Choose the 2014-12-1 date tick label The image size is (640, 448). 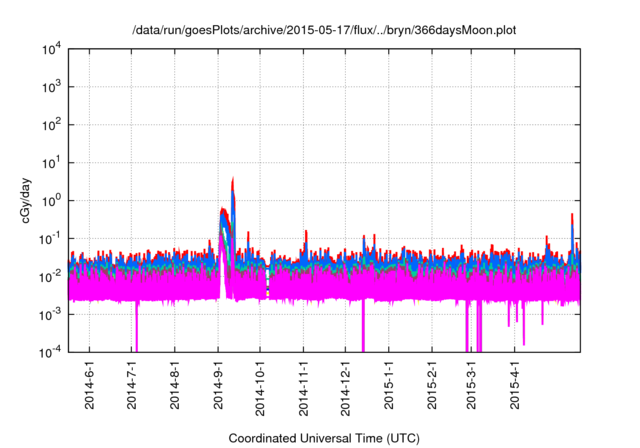click(346, 391)
